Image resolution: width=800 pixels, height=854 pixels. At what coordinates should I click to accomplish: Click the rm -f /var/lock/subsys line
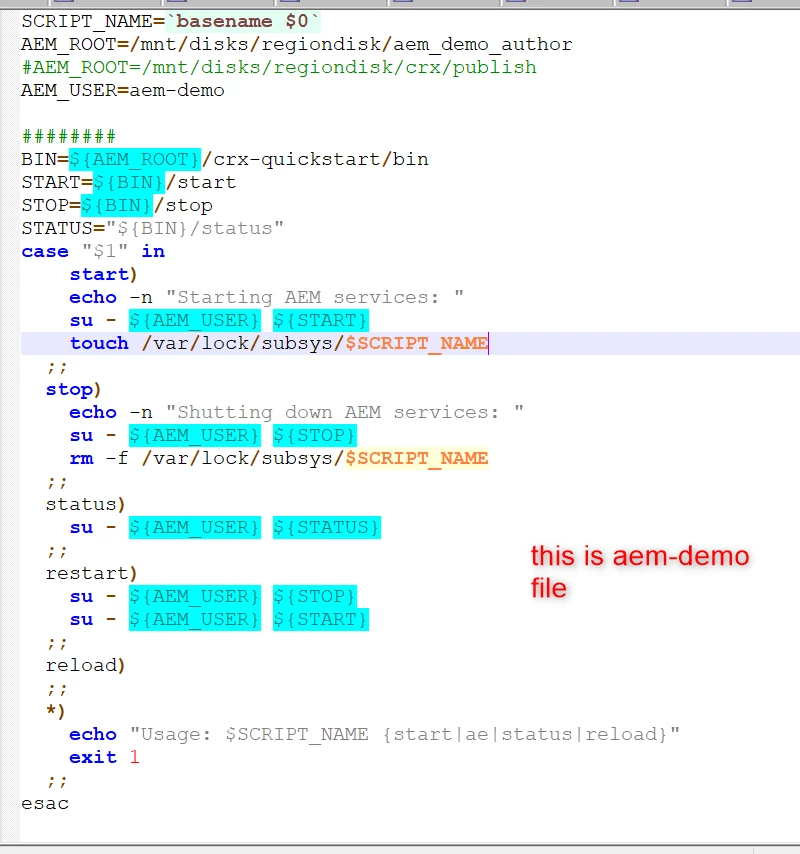tap(279, 459)
